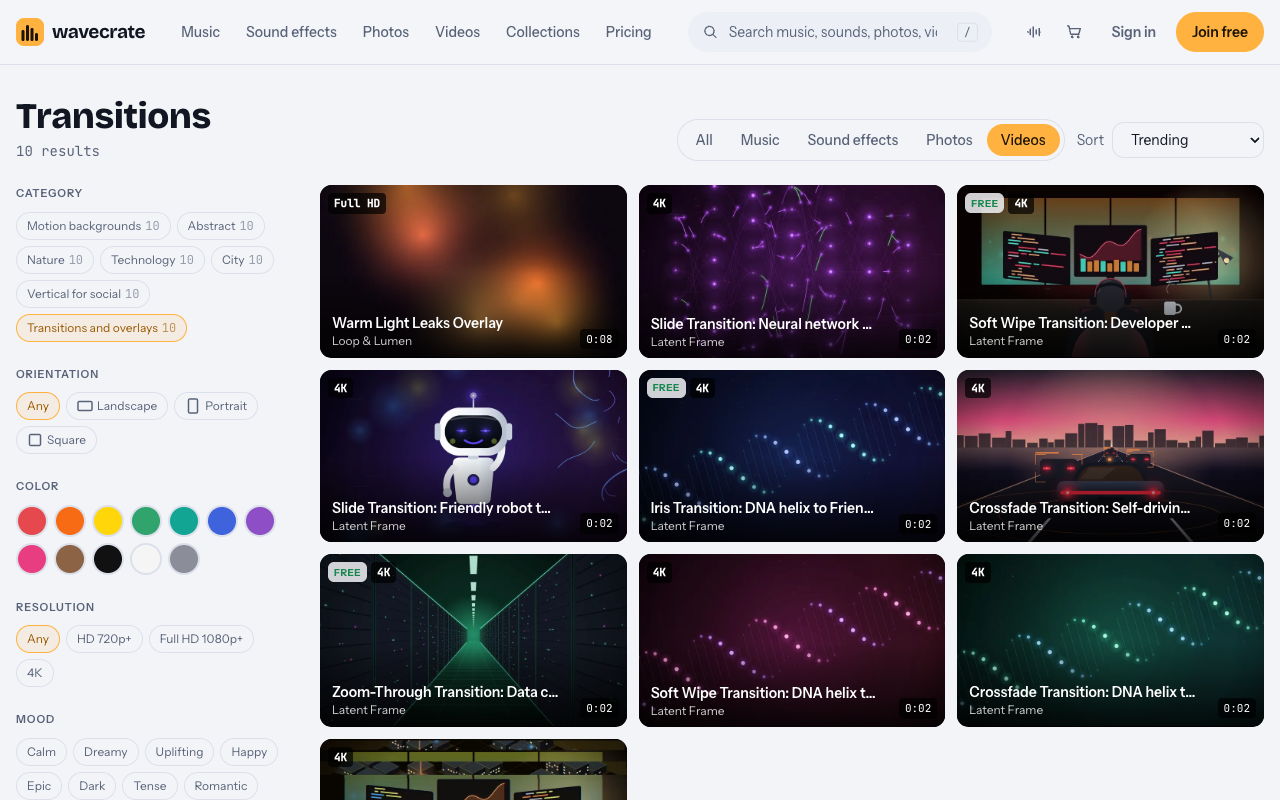Open the Music menu in top navigation

(200, 32)
